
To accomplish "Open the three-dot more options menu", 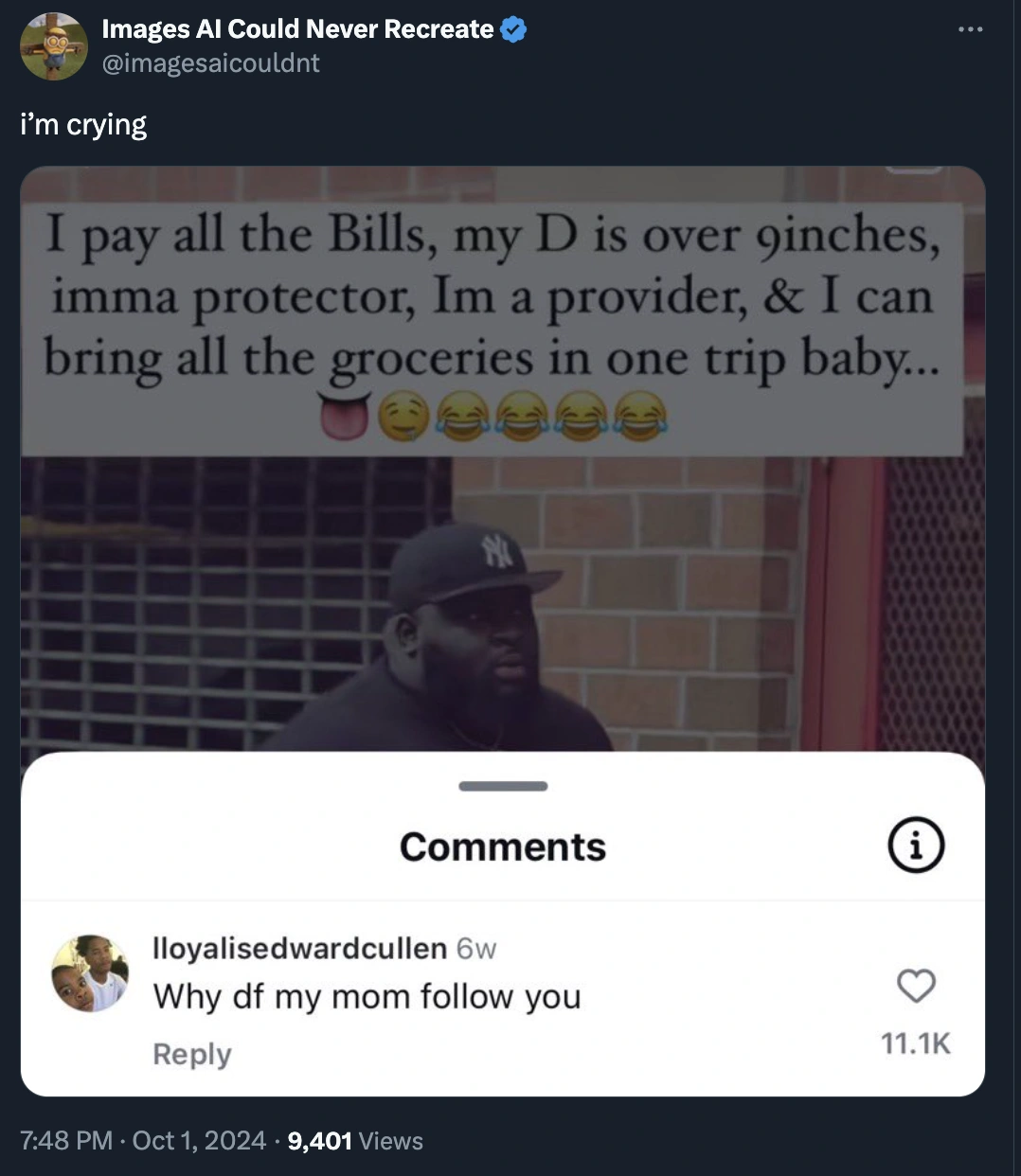I will pos(970,30).
